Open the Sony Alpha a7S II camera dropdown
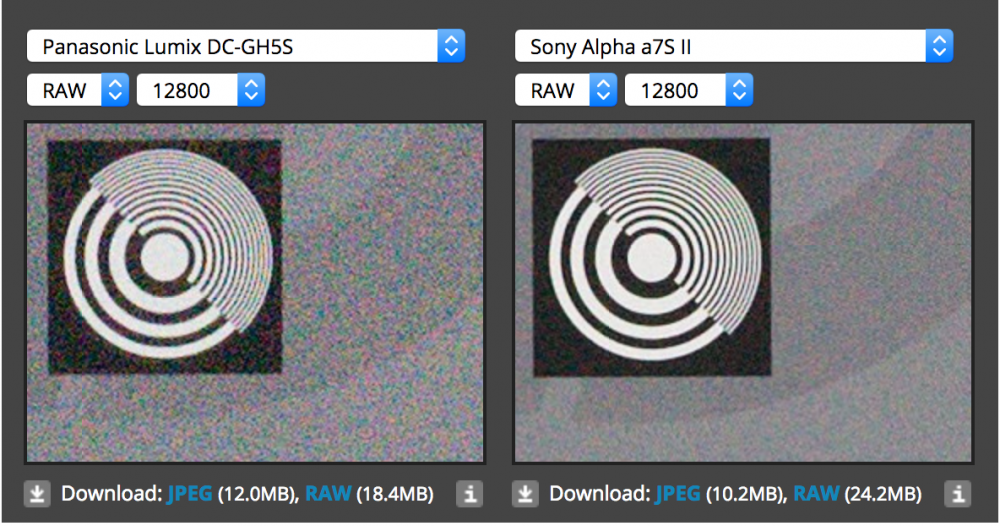The height and width of the screenshot is (526, 1000). [x=733, y=46]
